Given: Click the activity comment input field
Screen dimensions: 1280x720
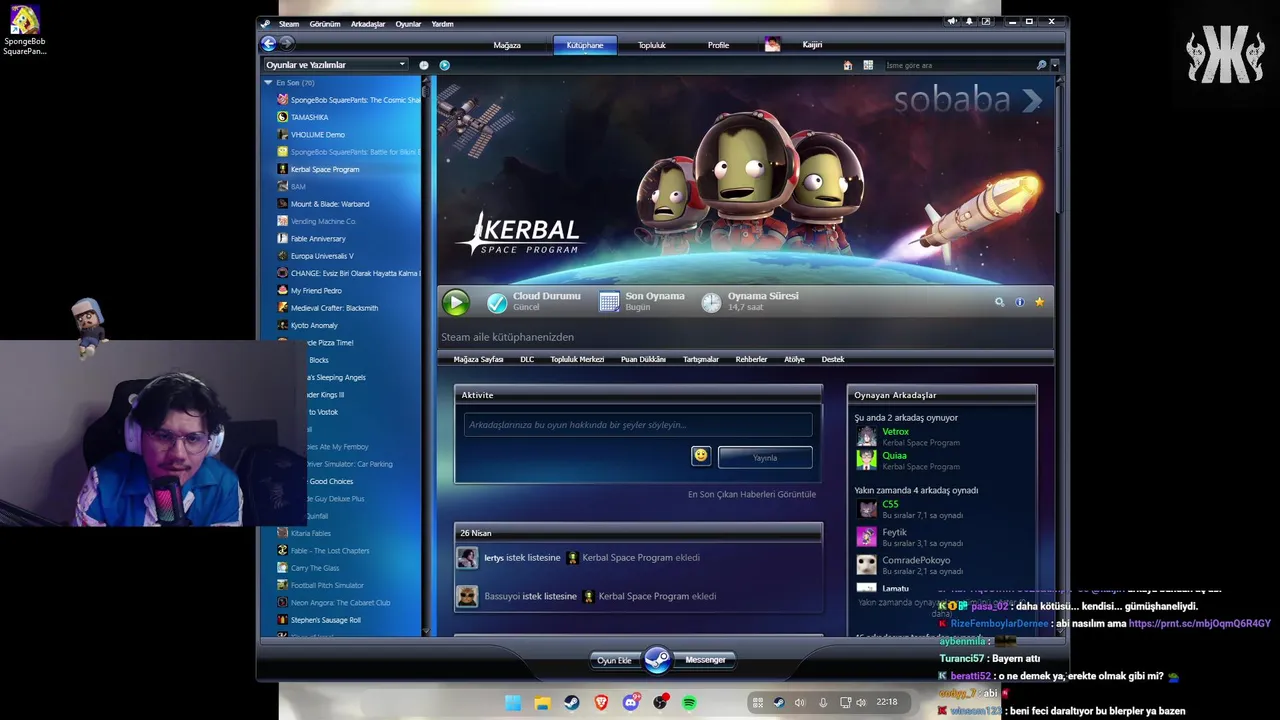Looking at the screenshot, I should coord(638,425).
